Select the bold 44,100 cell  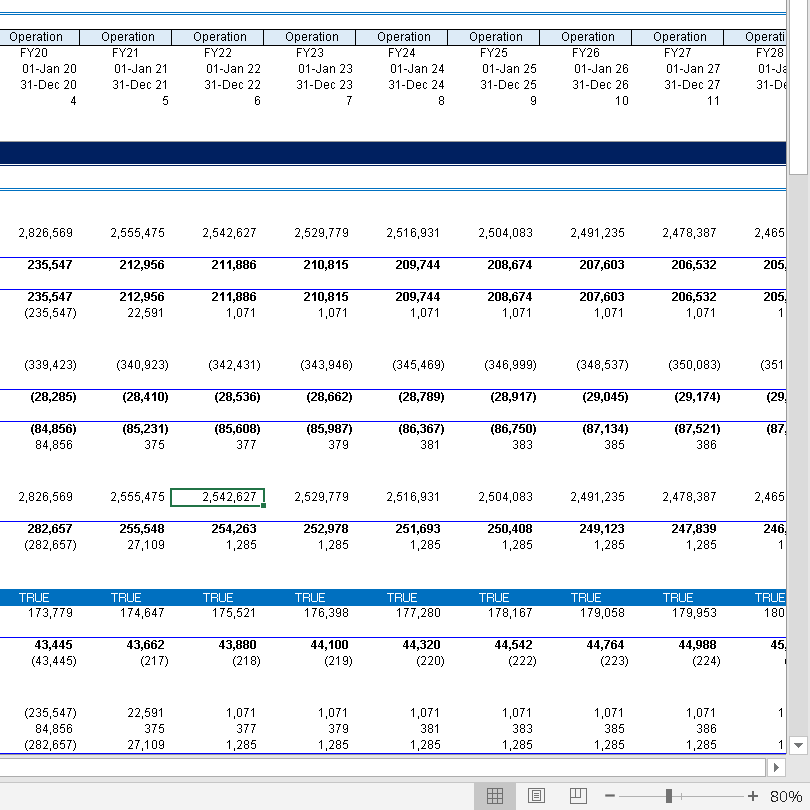[329, 645]
